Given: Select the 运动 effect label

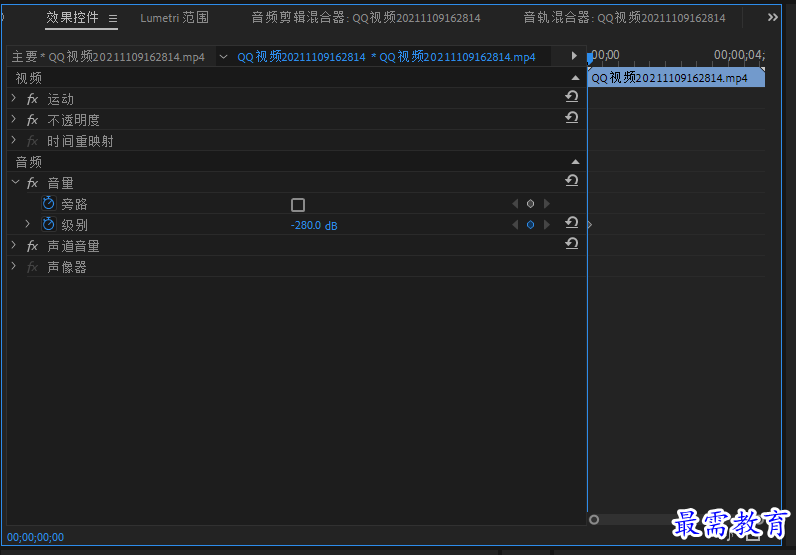Looking at the screenshot, I should 60,99.
